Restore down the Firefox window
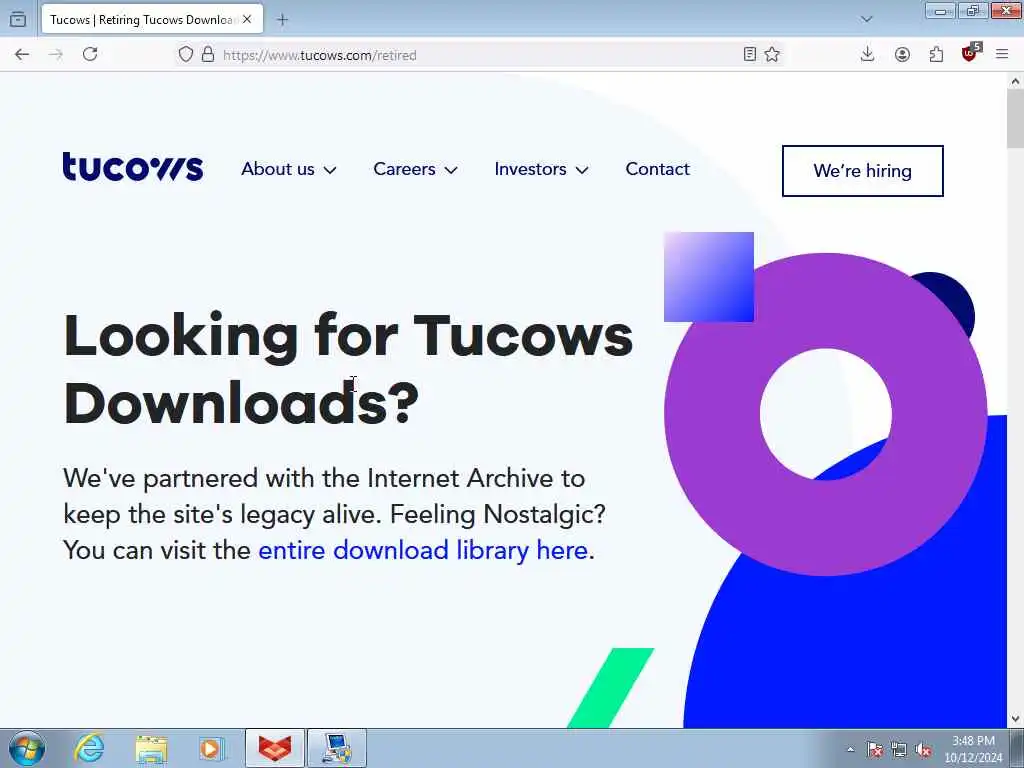1024x768 pixels. tap(973, 11)
